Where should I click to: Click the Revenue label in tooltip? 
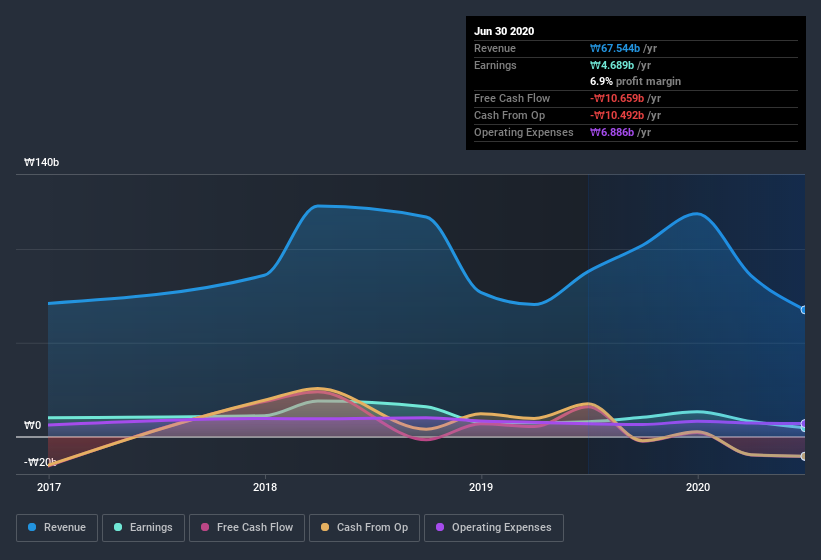tap(495, 48)
